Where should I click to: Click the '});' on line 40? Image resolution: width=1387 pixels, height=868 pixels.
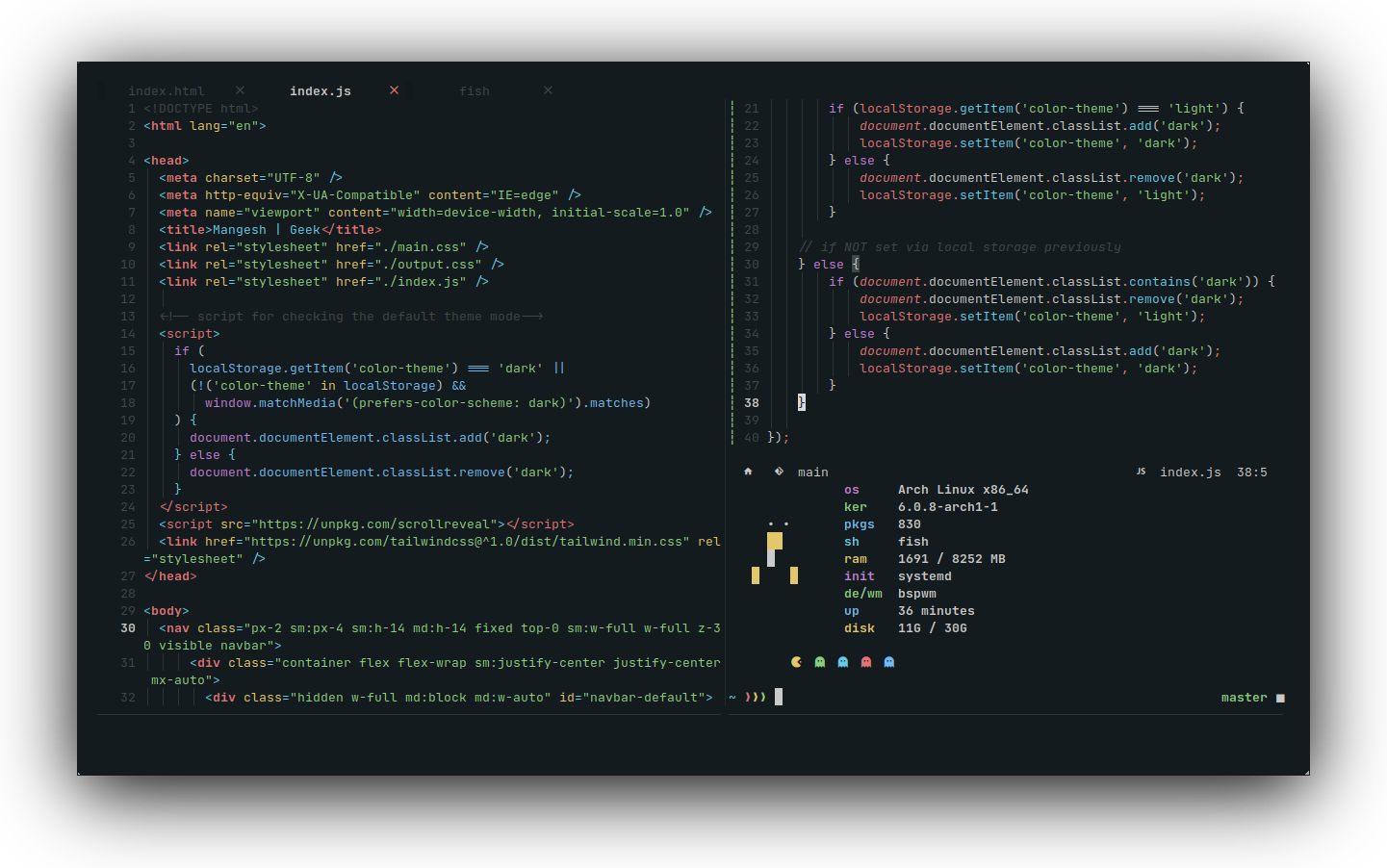tap(779, 438)
